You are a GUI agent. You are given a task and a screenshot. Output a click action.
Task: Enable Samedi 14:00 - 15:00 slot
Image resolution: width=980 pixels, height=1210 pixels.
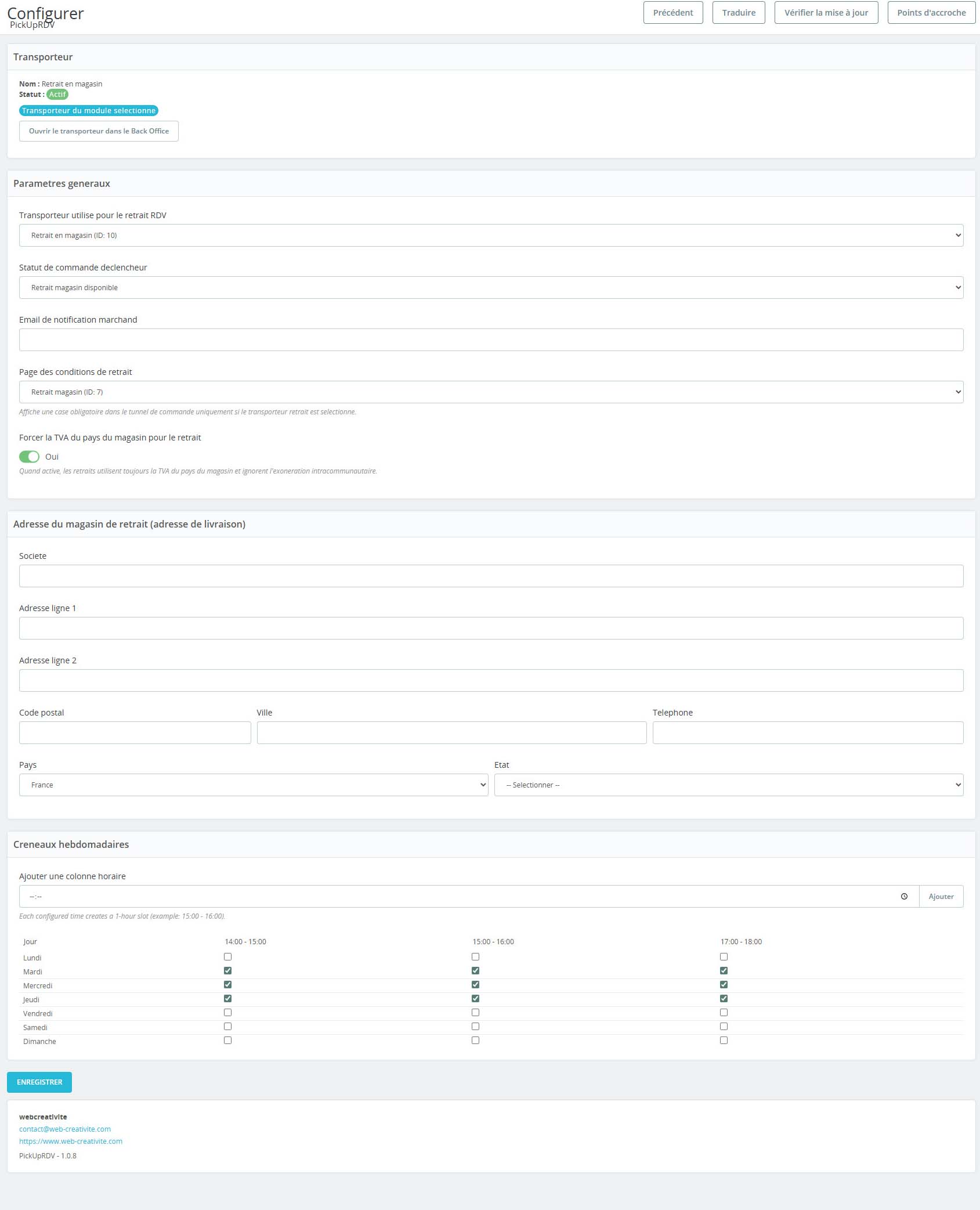(227, 1027)
